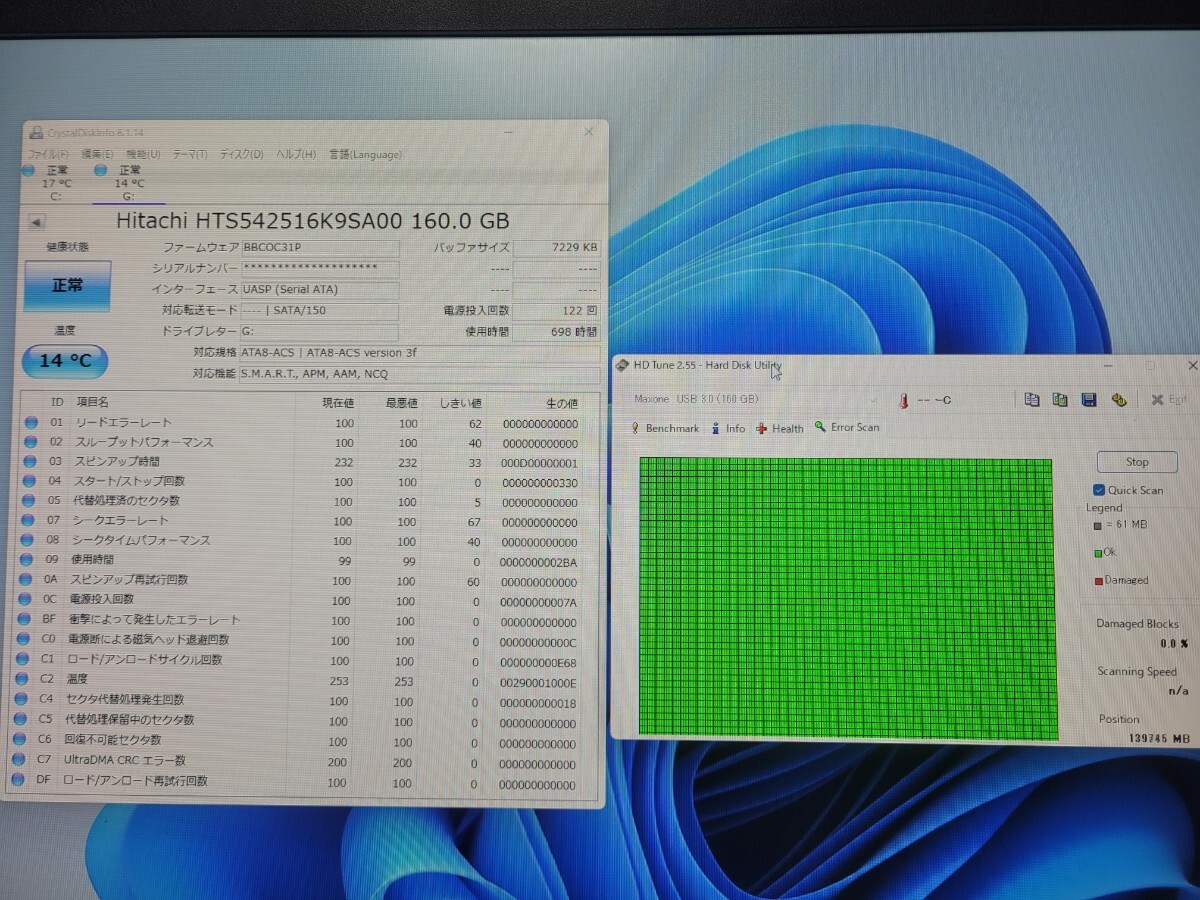
Task: Click HD Tune copy screenshot icon
Action: 1060,400
